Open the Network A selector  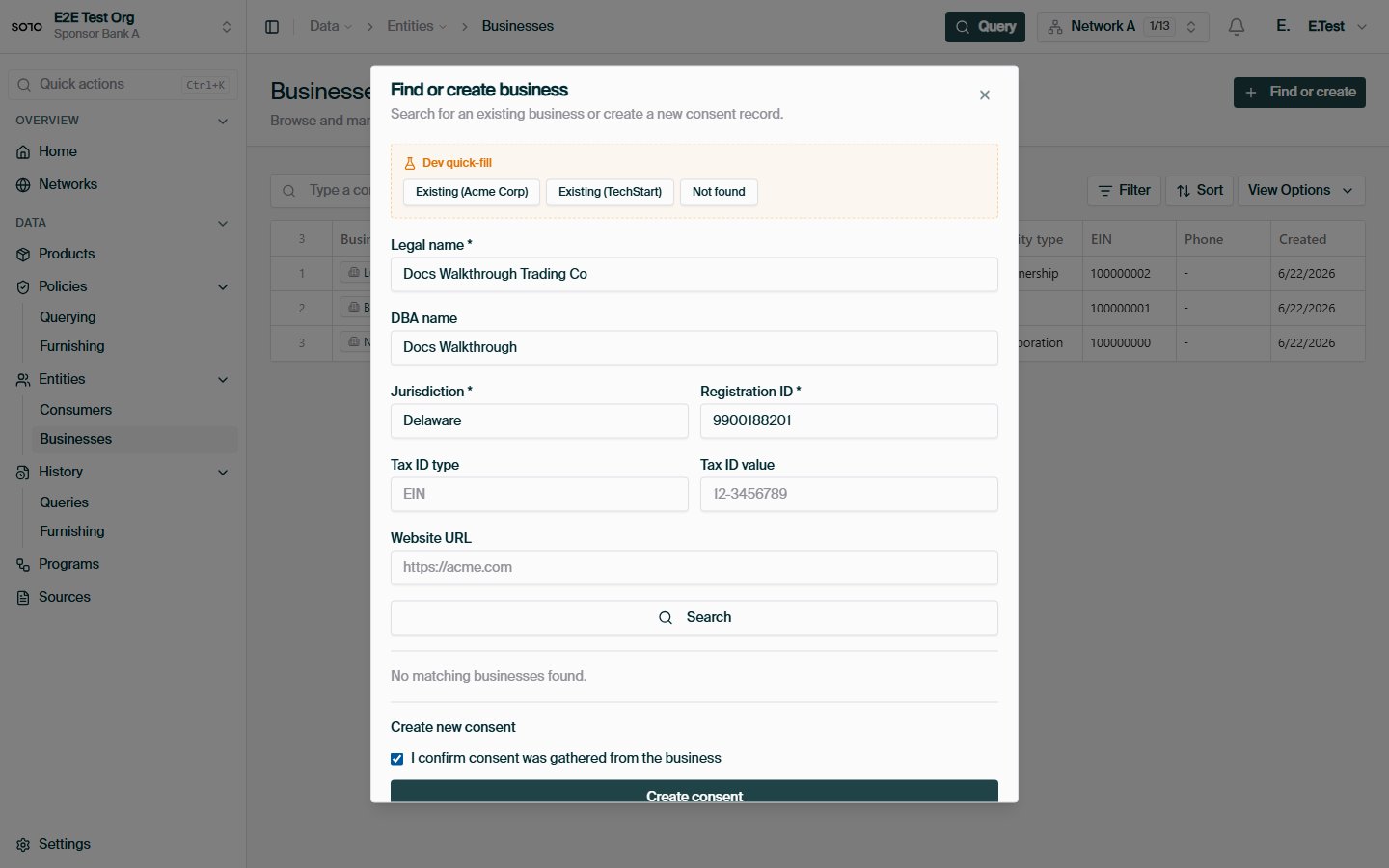point(1122,27)
